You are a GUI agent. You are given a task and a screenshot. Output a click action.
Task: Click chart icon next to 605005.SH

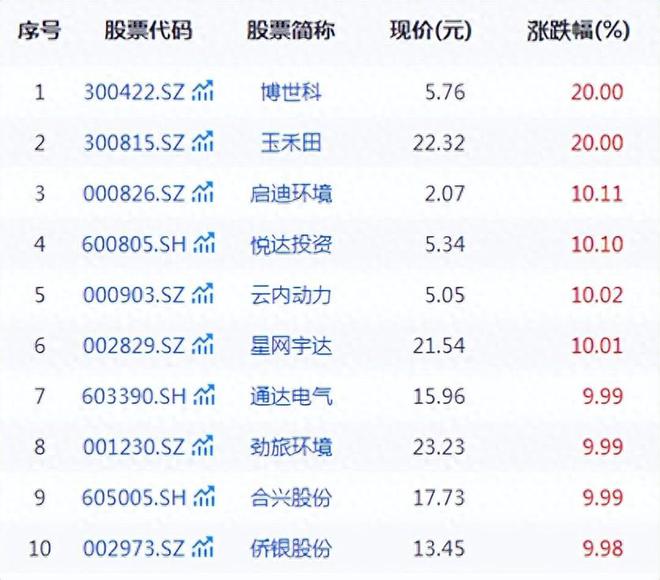coord(204,497)
